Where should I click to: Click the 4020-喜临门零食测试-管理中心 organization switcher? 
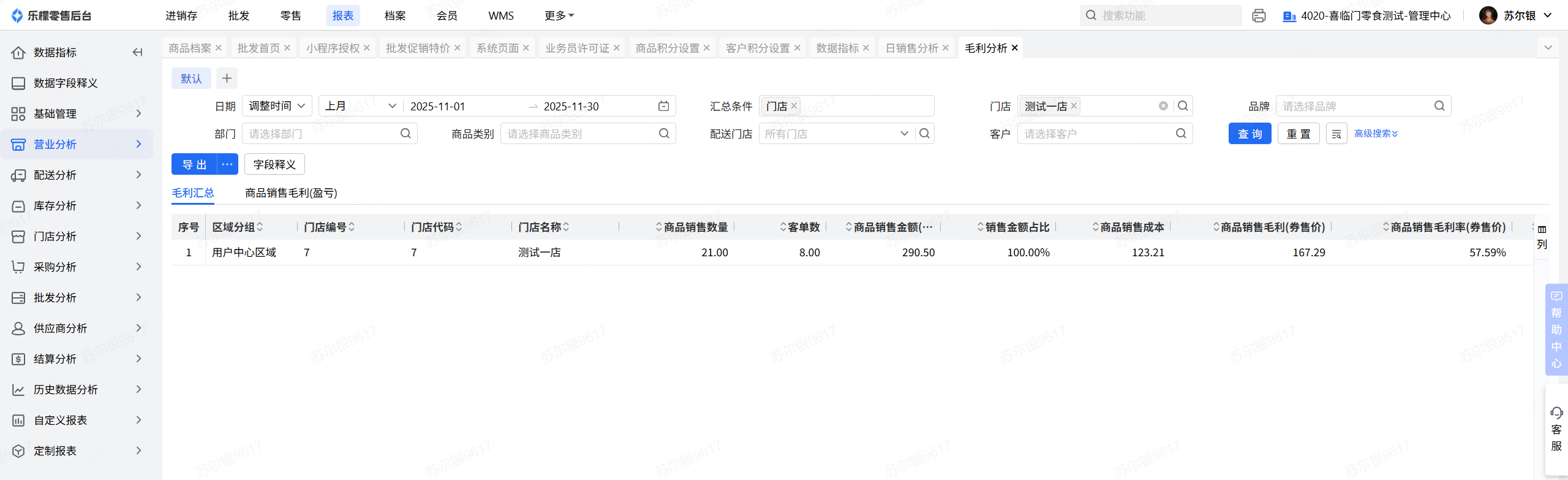[1366, 15]
